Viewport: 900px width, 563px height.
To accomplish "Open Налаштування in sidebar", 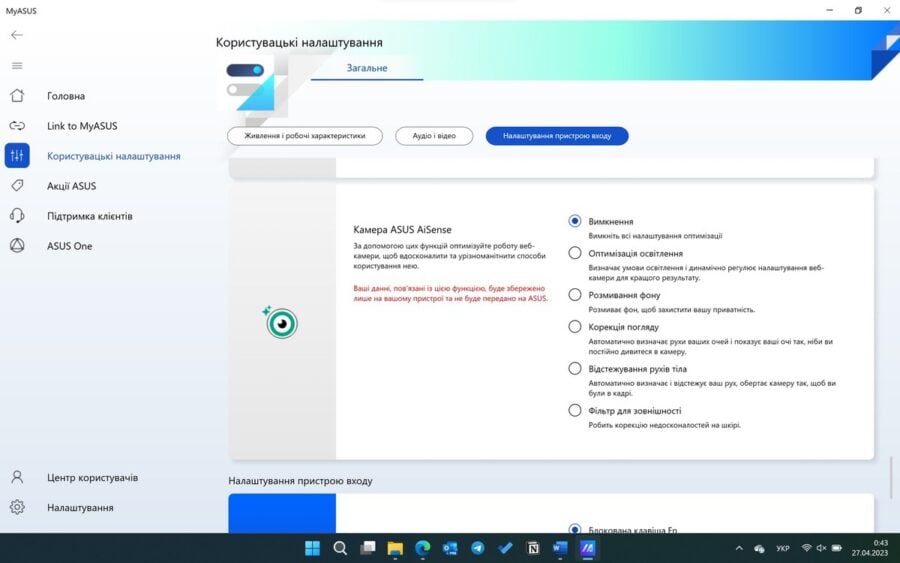I will click(x=80, y=507).
